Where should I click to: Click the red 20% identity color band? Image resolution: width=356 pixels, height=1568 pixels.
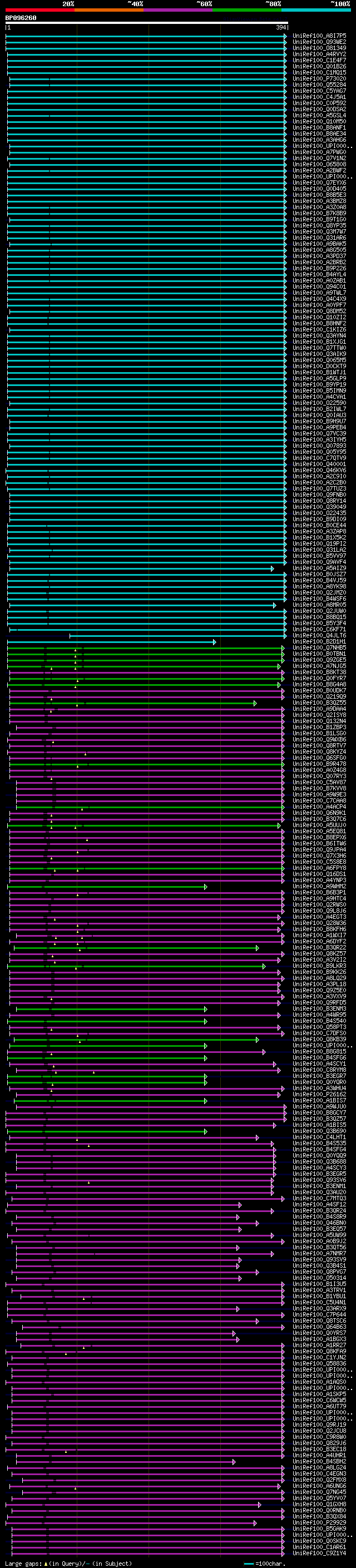pos(39,10)
